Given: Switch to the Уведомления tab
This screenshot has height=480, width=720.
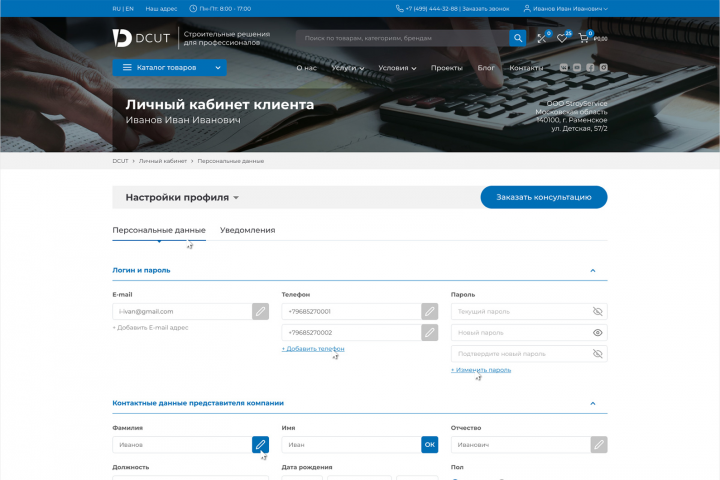Looking at the screenshot, I should [x=248, y=230].
